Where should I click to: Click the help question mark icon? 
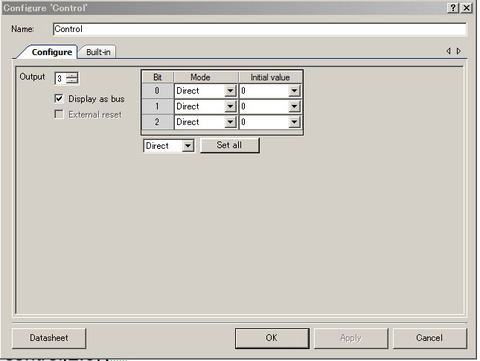point(453,8)
